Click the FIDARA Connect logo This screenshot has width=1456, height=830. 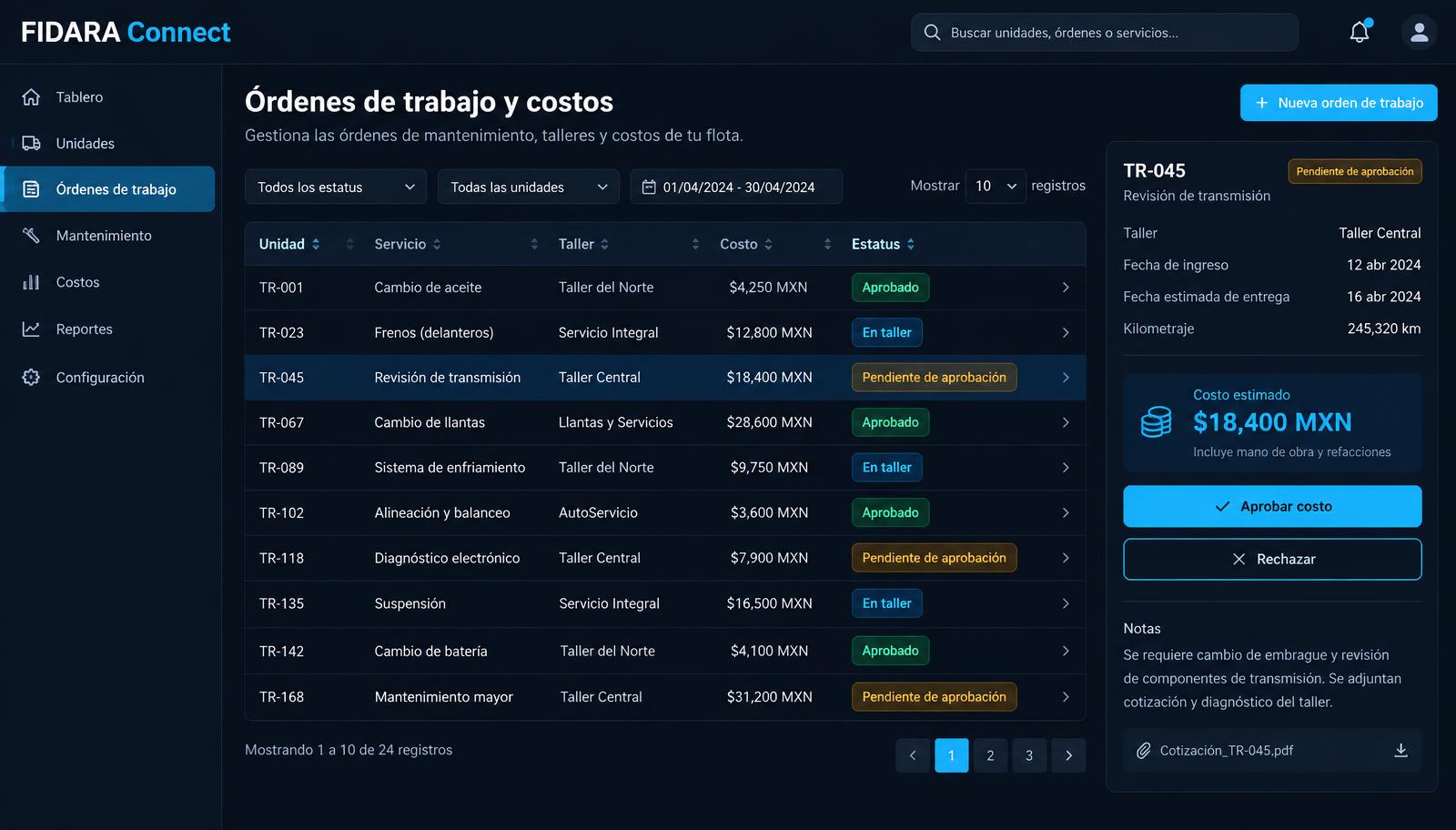click(126, 33)
